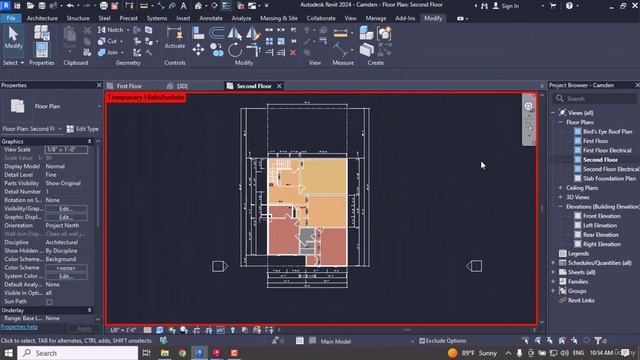Activate the Move tool
The image size is (640, 360).
pos(198,50)
